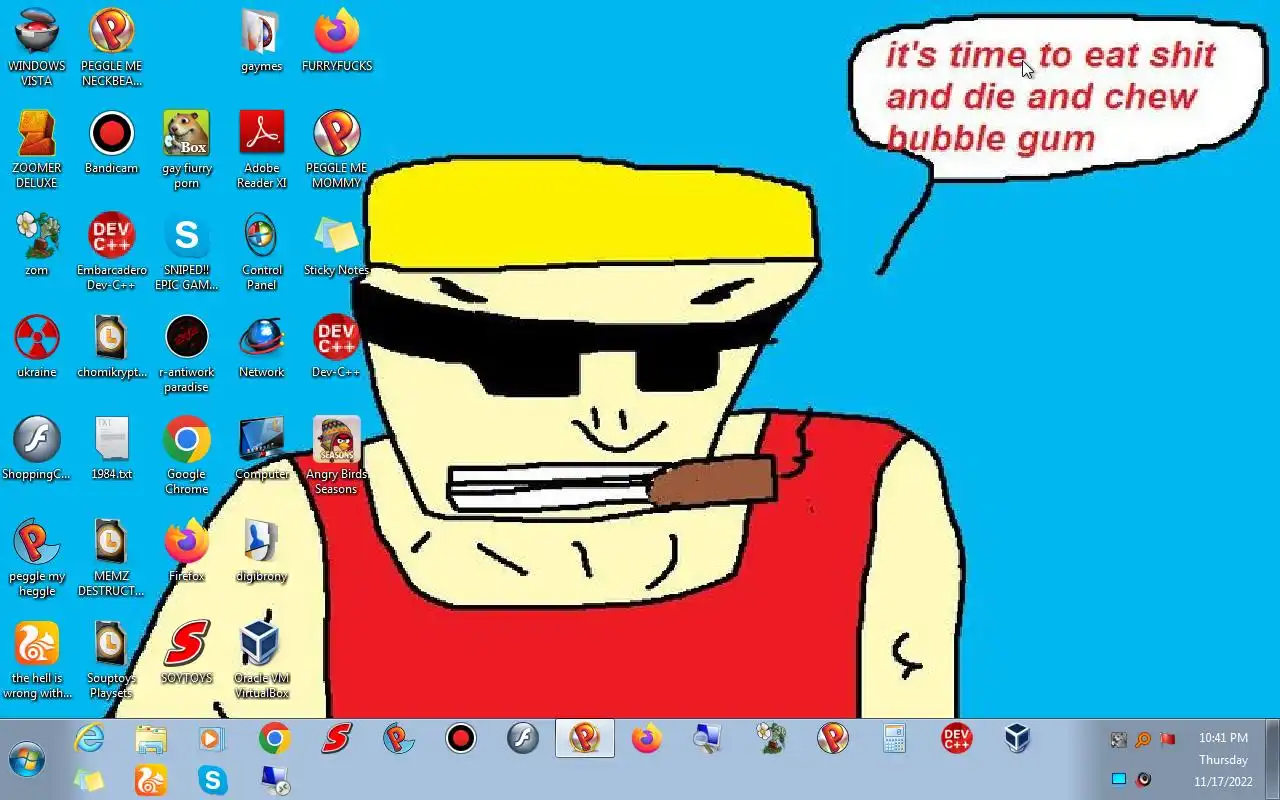Open PEGGLE ME NECKBEA... desktop shortcut
This screenshot has width=1280, height=800.
(111, 47)
